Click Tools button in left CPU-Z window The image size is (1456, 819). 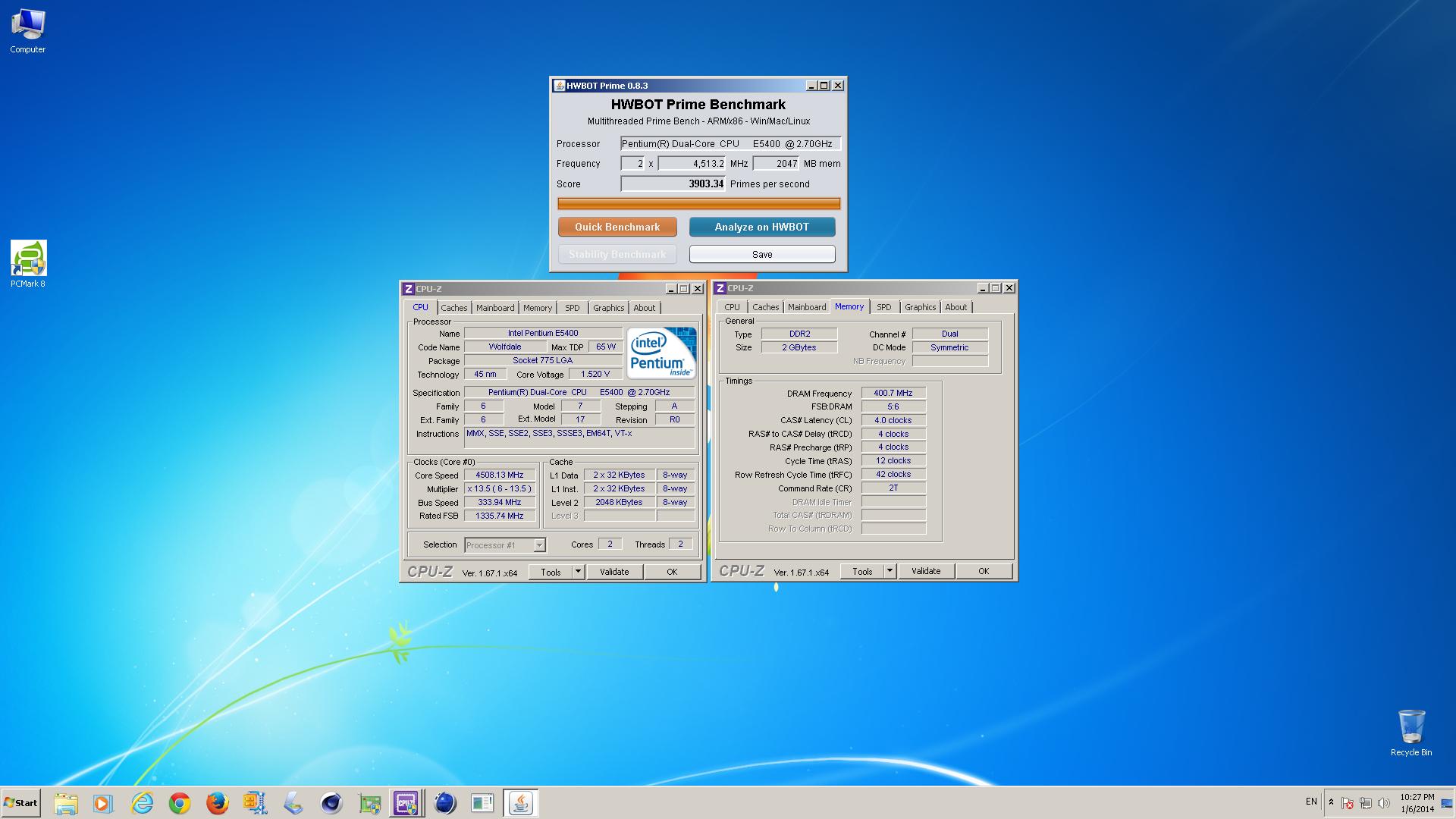(551, 572)
